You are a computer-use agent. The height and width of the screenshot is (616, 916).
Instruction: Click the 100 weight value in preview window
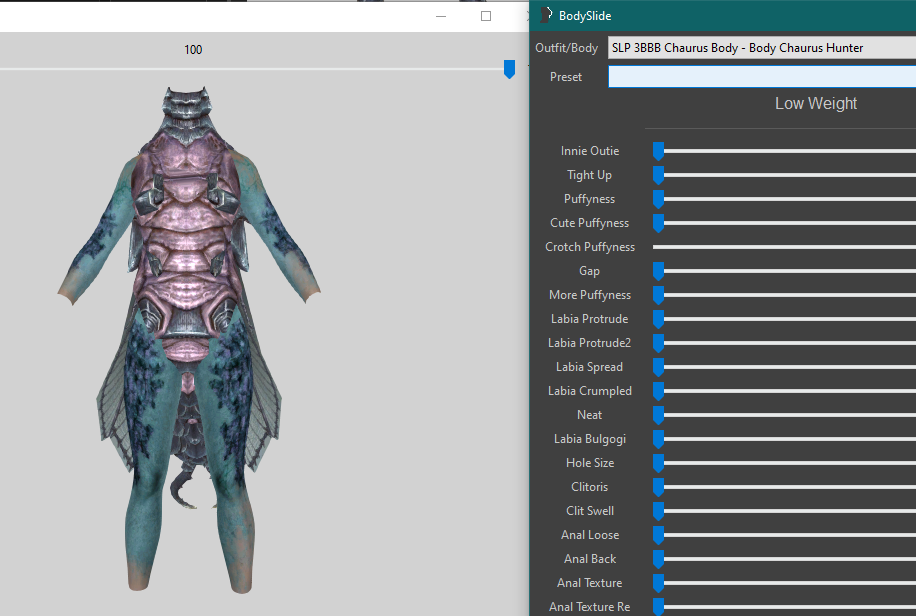pyautogui.click(x=193, y=50)
